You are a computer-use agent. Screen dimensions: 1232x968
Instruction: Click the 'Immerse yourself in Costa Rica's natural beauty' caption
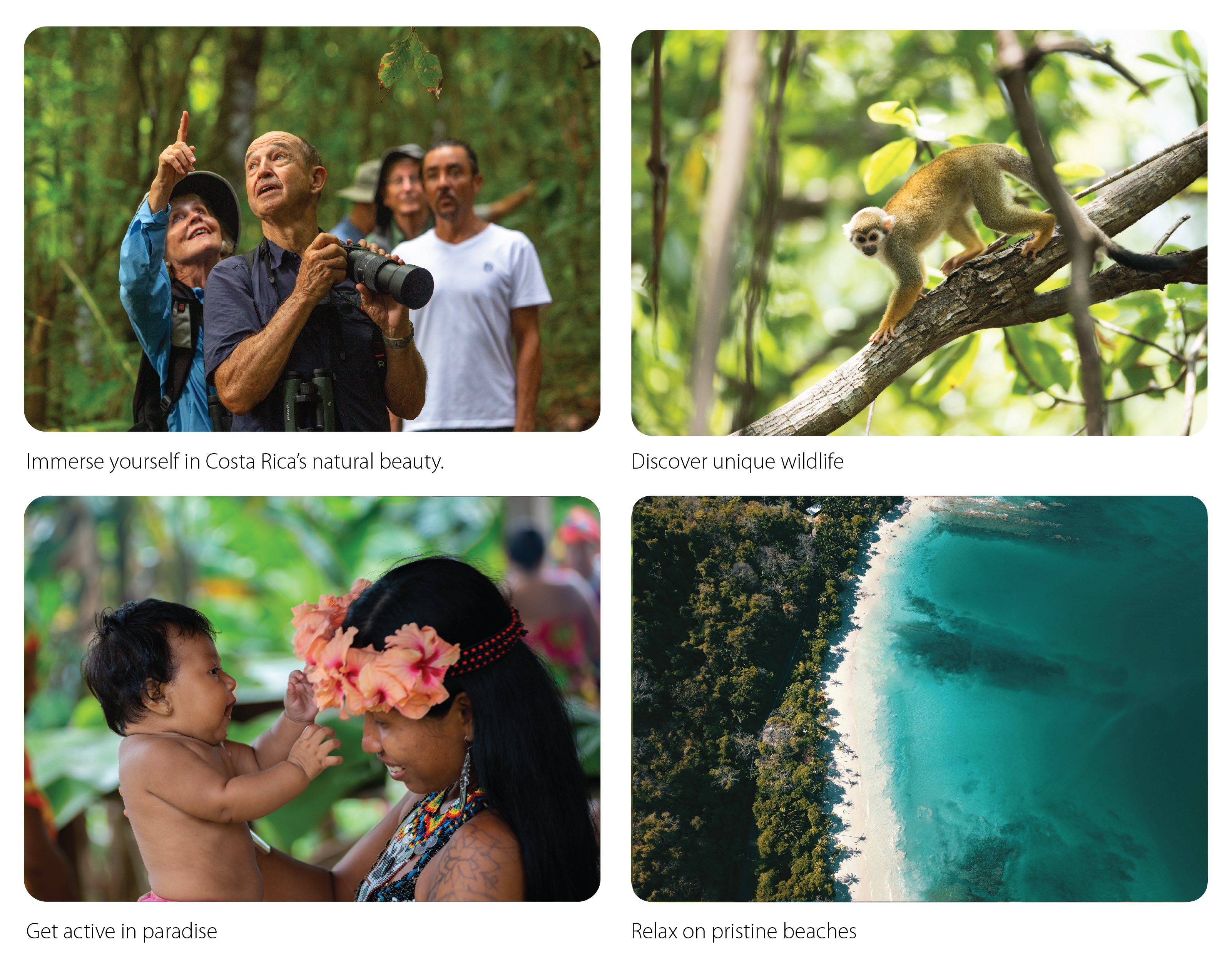click(x=235, y=462)
